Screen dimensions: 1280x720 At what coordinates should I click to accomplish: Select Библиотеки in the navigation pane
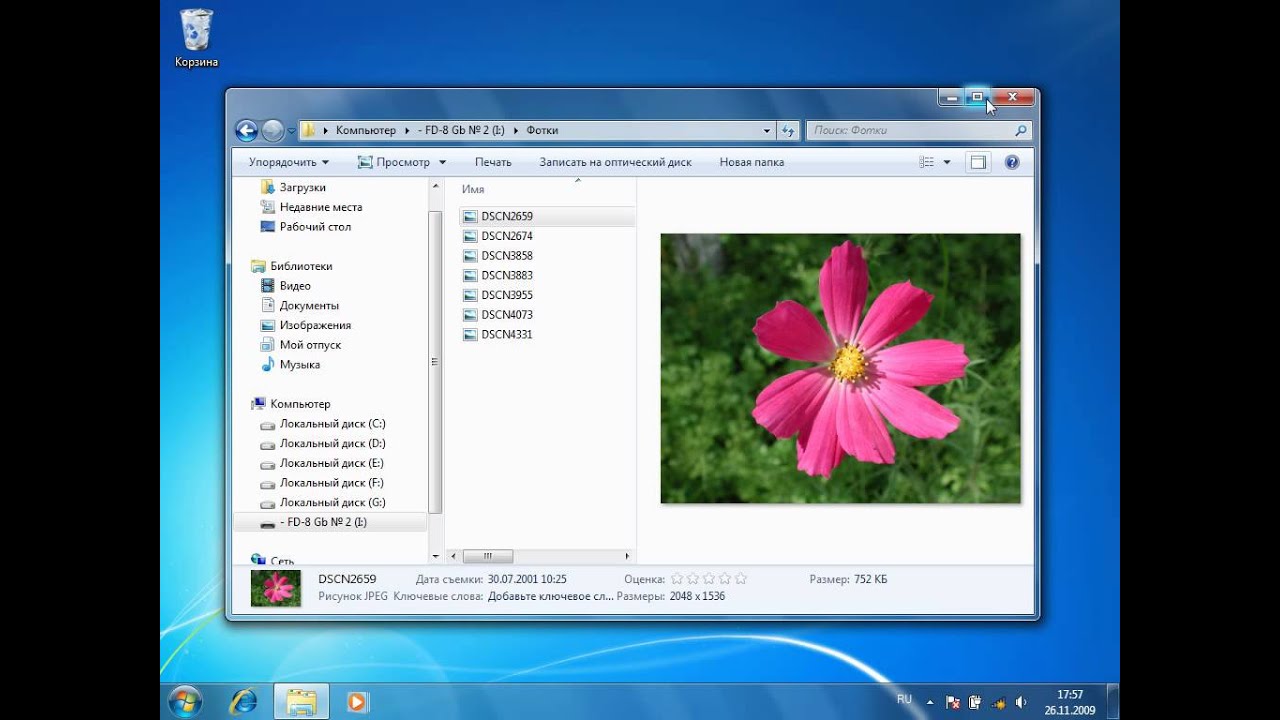300,266
